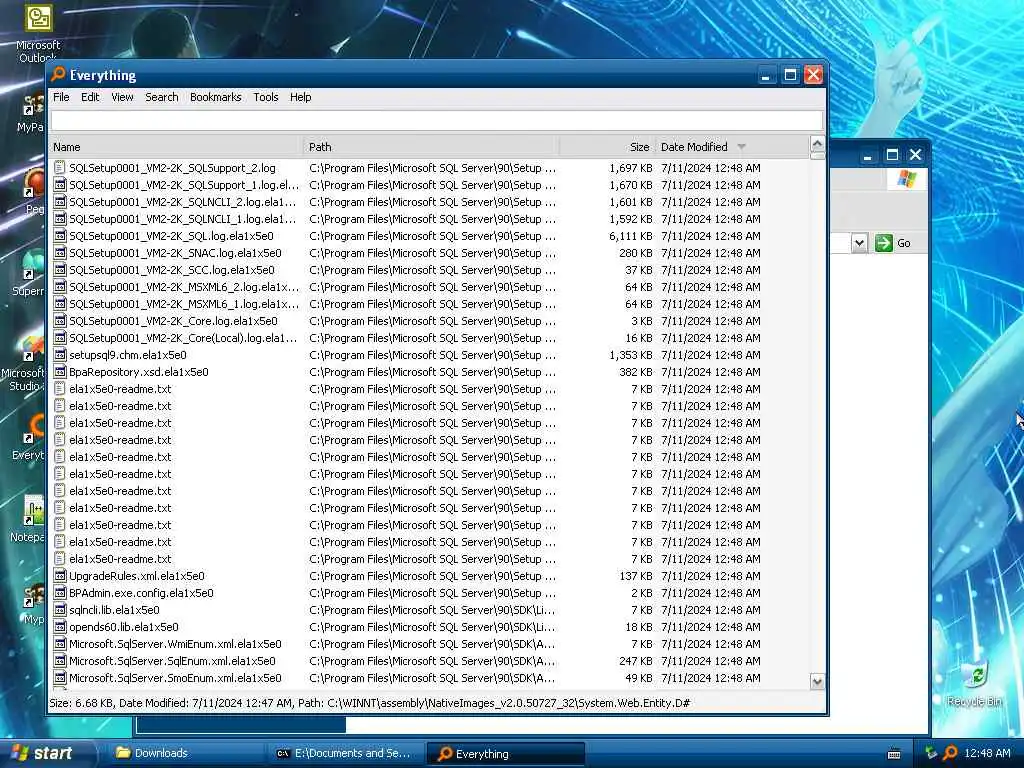
Task: Focus the Everything search box
Action: pyautogui.click(x=437, y=120)
